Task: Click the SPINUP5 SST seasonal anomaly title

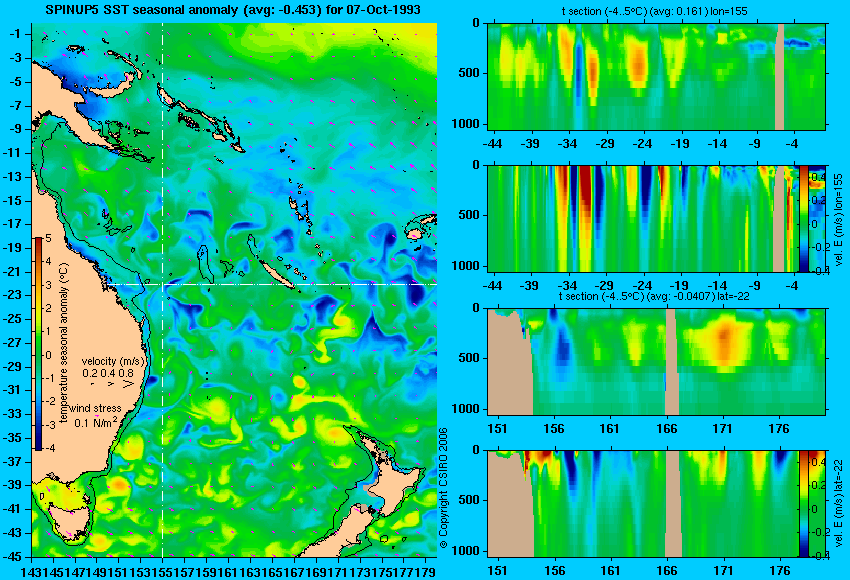Action: 233,10
